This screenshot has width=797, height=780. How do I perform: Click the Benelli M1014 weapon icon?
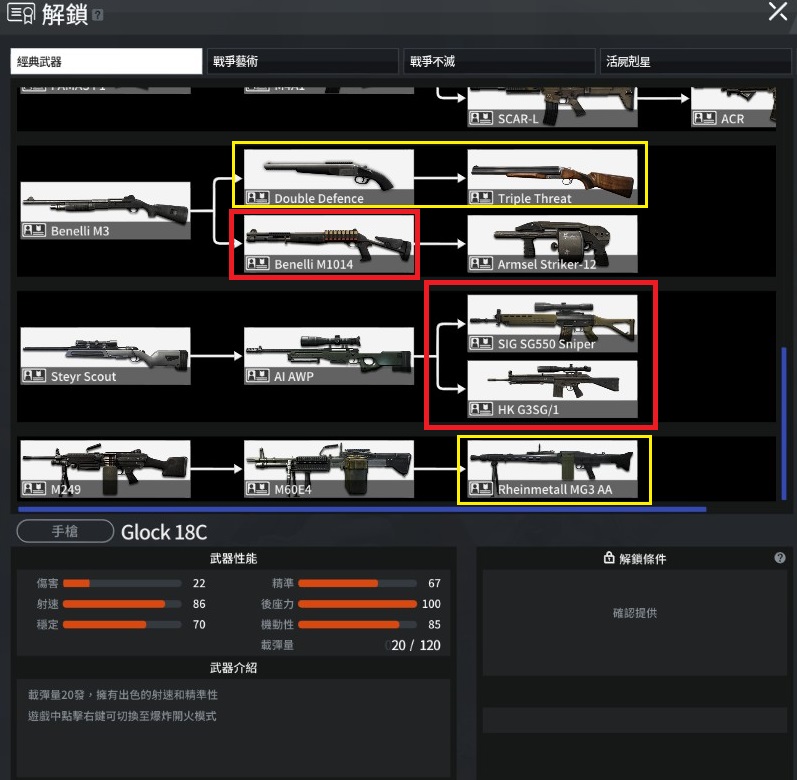point(329,244)
